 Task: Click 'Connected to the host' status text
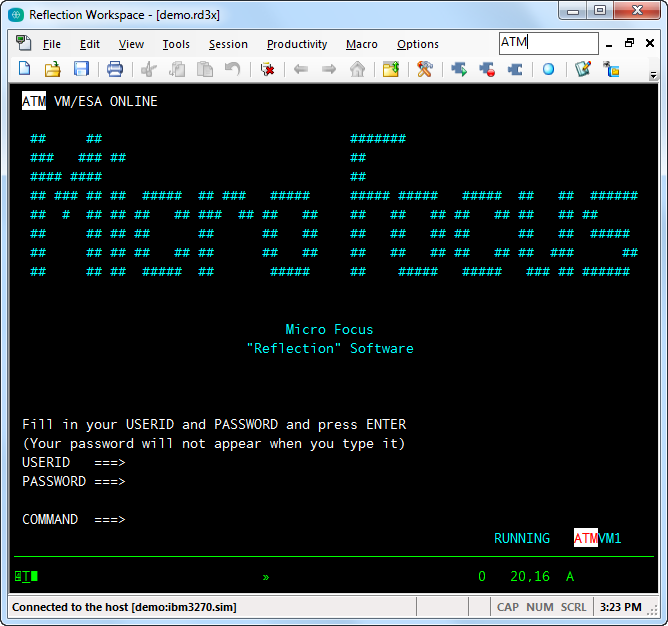[124, 607]
